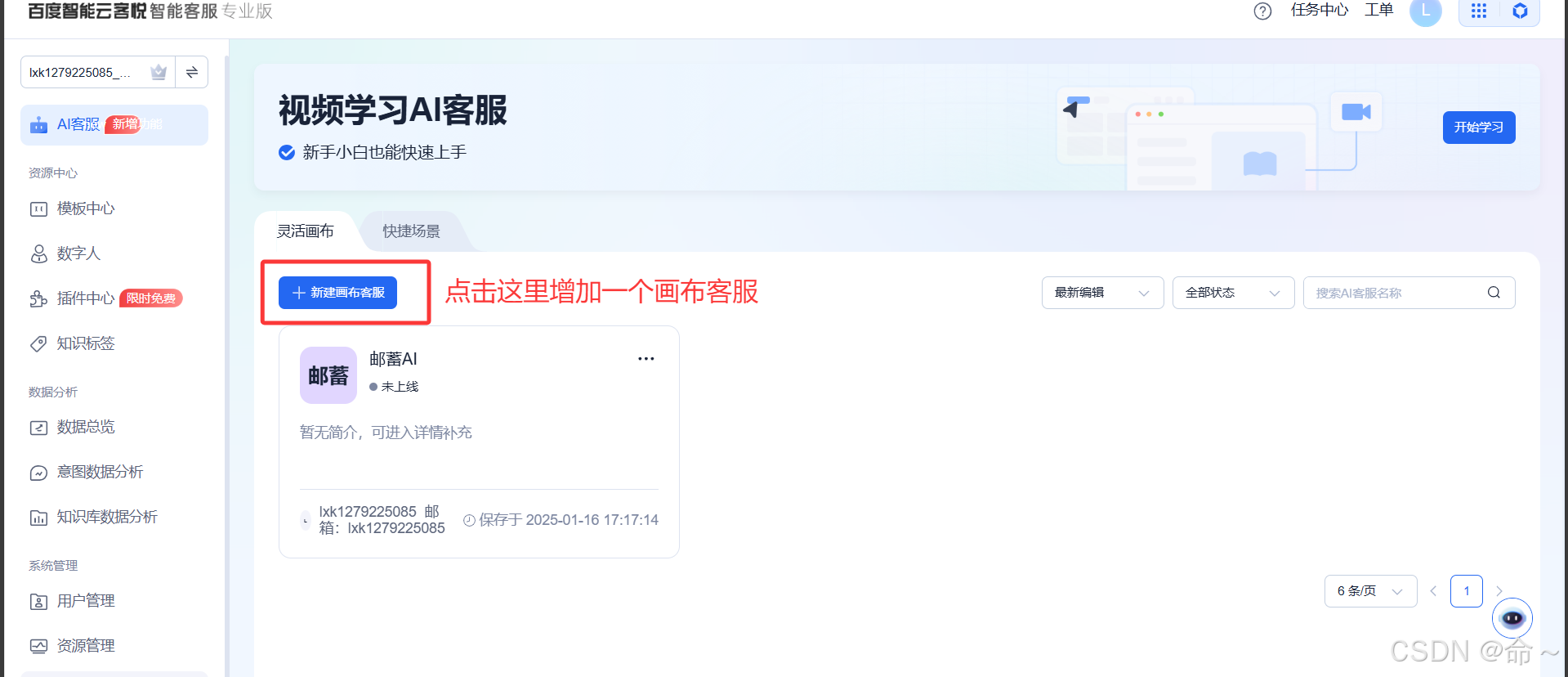
Task: Click the 数字人 person icon
Action: click(38, 254)
